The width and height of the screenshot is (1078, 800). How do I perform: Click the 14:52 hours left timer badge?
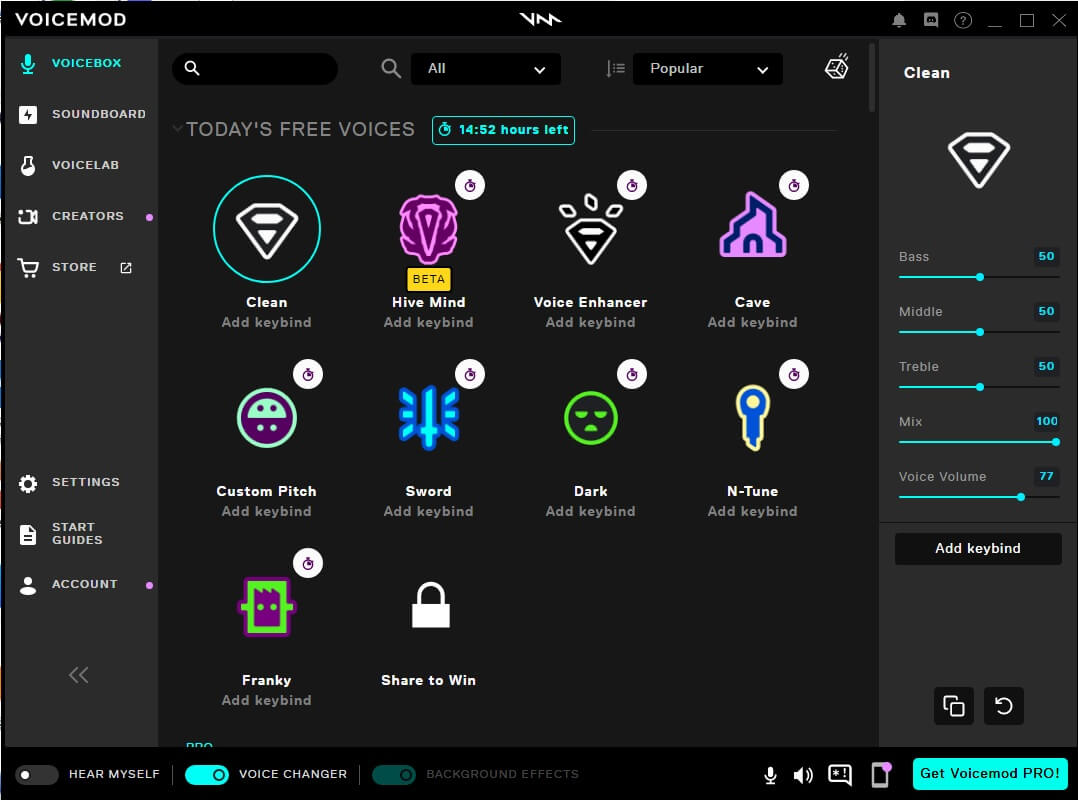(x=503, y=130)
